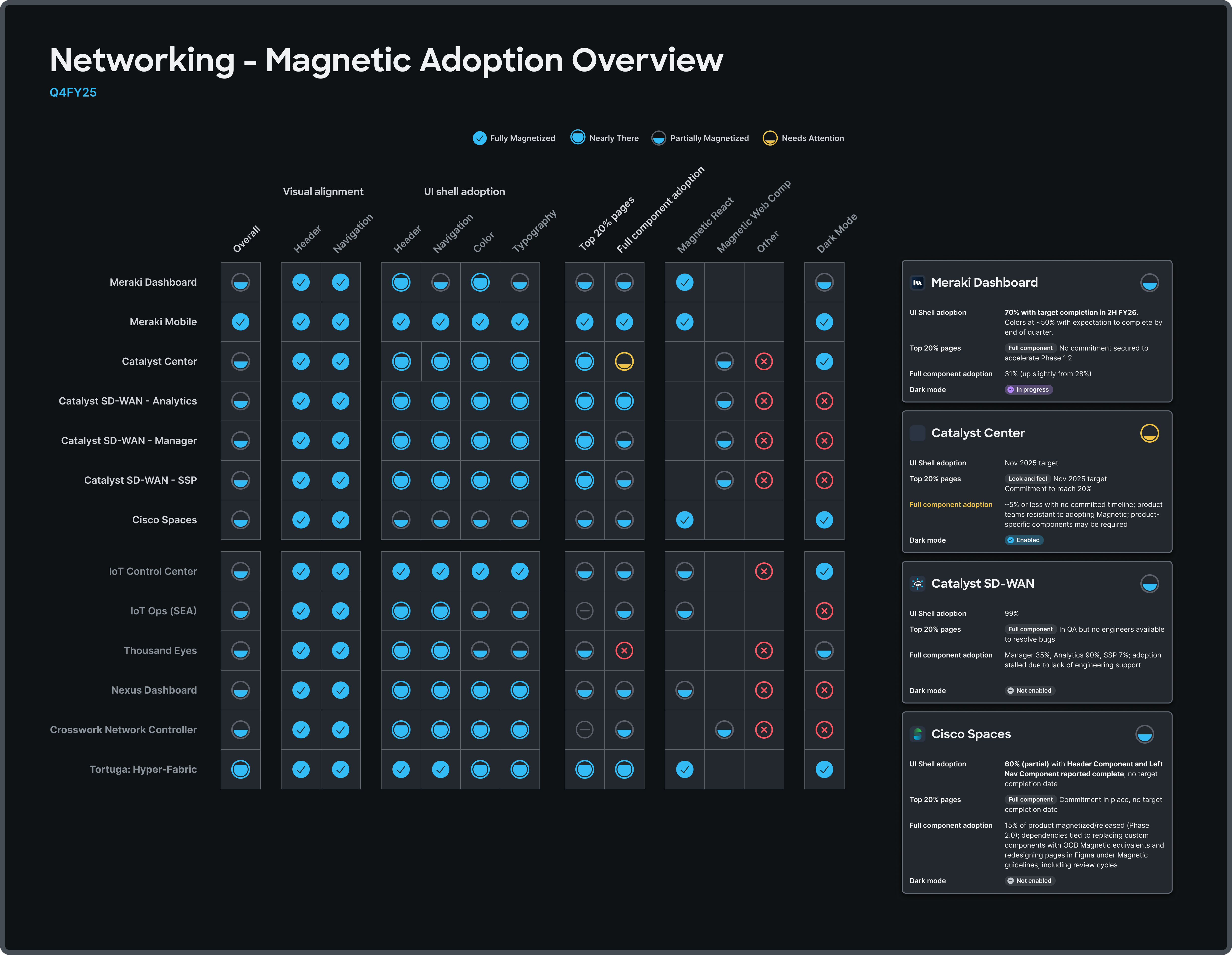The image size is (1232, 955).
Task: Click Catalyst Center full component adoption yellow icon
Action: [x=624, y=362]
